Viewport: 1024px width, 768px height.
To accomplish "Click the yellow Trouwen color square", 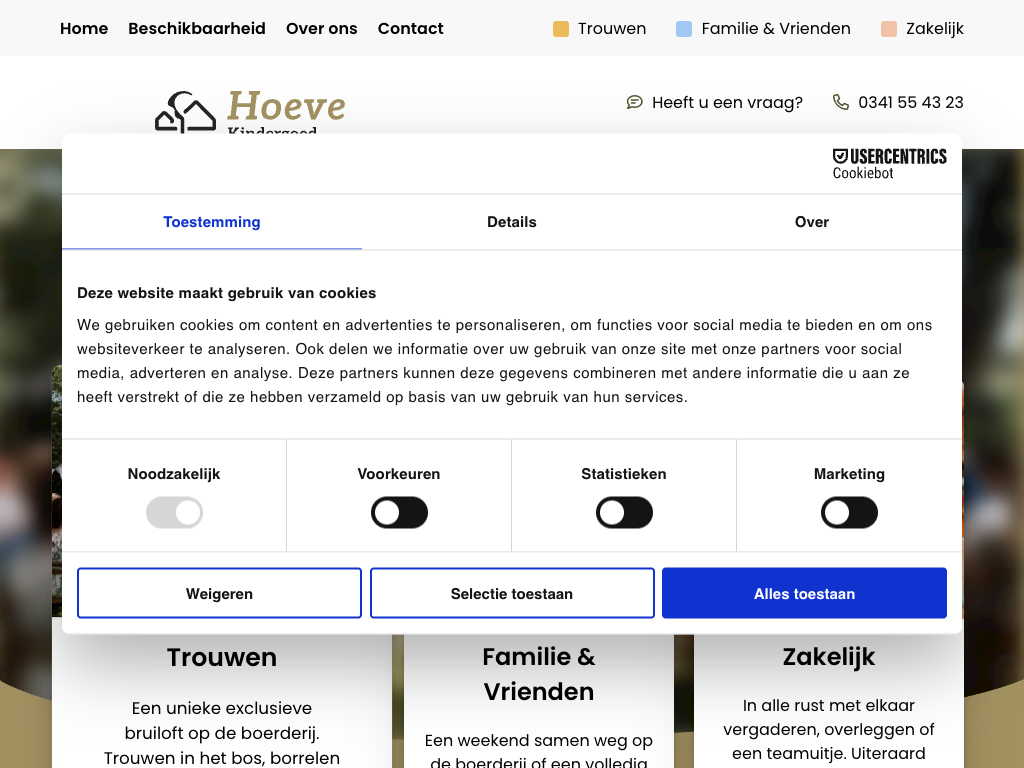I will click(x=561, y=29).
